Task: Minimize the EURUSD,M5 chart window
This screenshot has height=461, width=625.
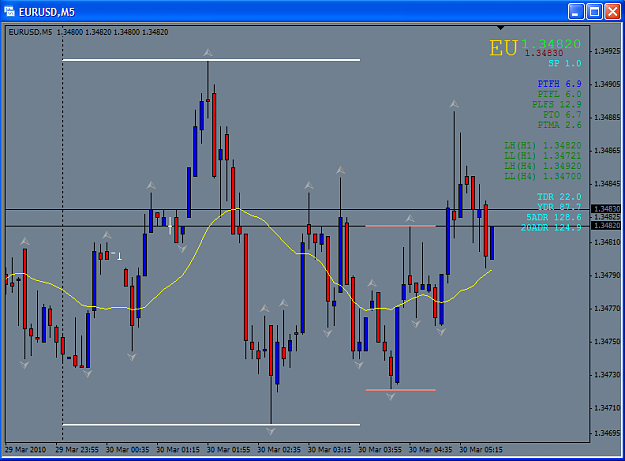Action: coord(576,12)
